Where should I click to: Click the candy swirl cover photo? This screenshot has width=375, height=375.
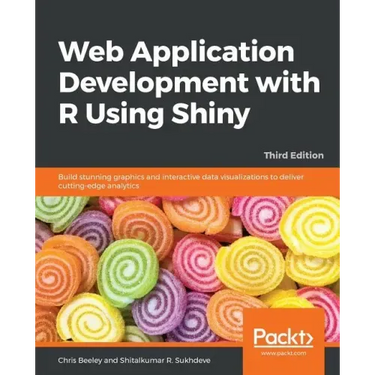coord(187,269)
